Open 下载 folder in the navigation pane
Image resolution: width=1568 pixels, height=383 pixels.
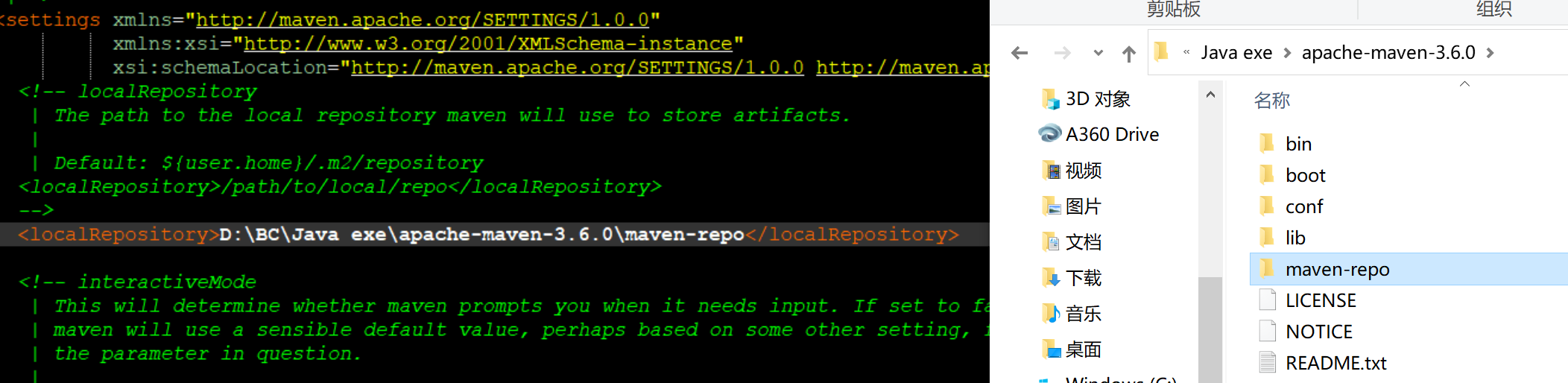[x=1083, y=278]
